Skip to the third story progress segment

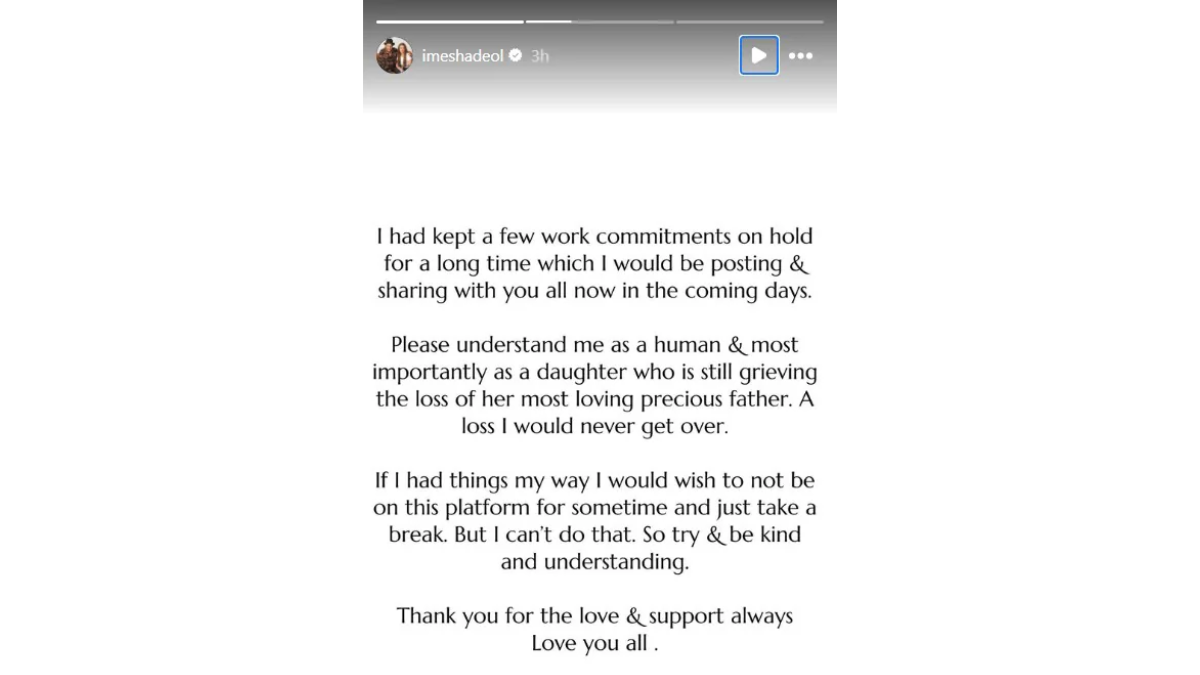click(749, 21)
